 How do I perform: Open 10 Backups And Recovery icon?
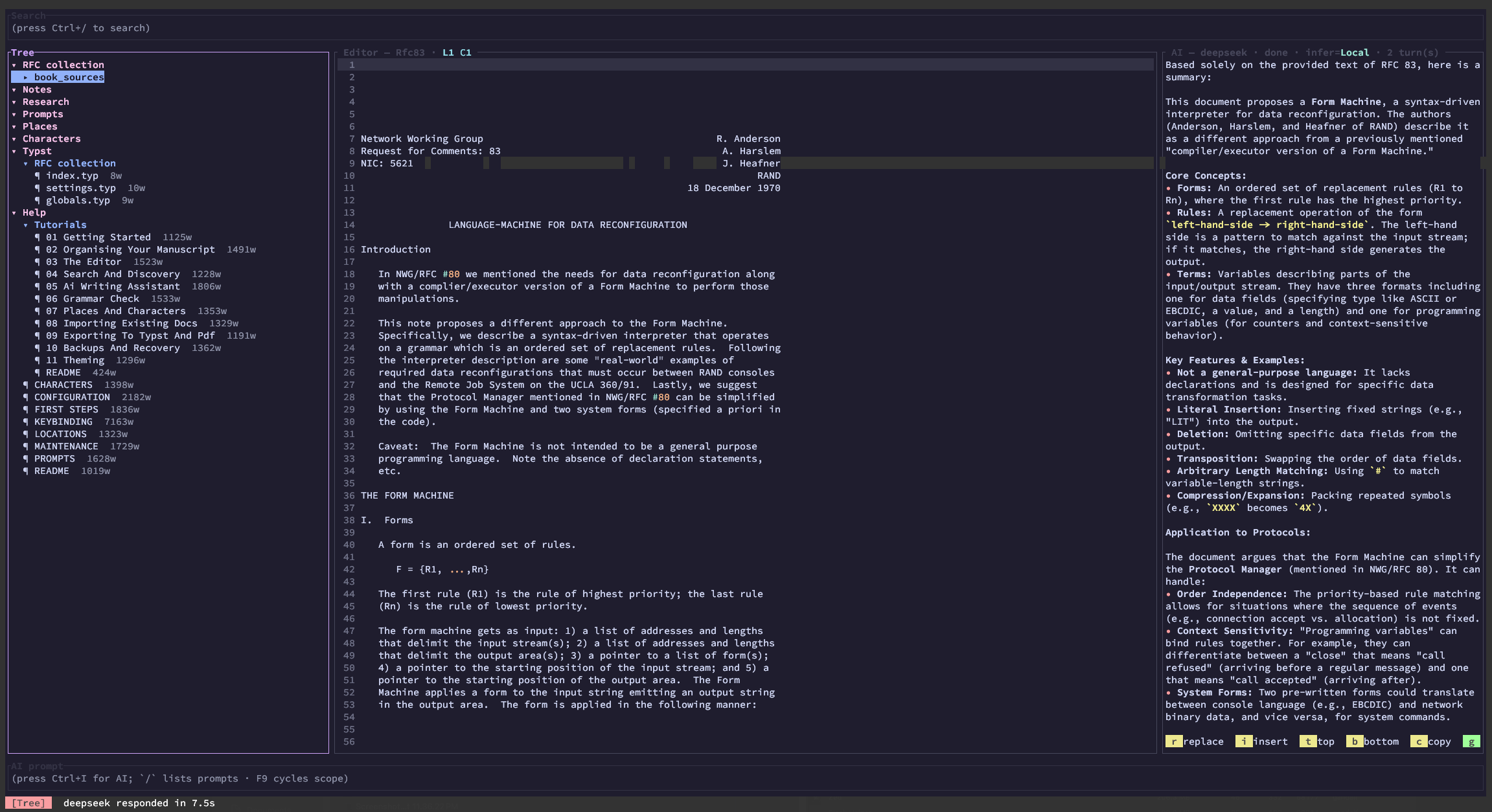point(37,348)
